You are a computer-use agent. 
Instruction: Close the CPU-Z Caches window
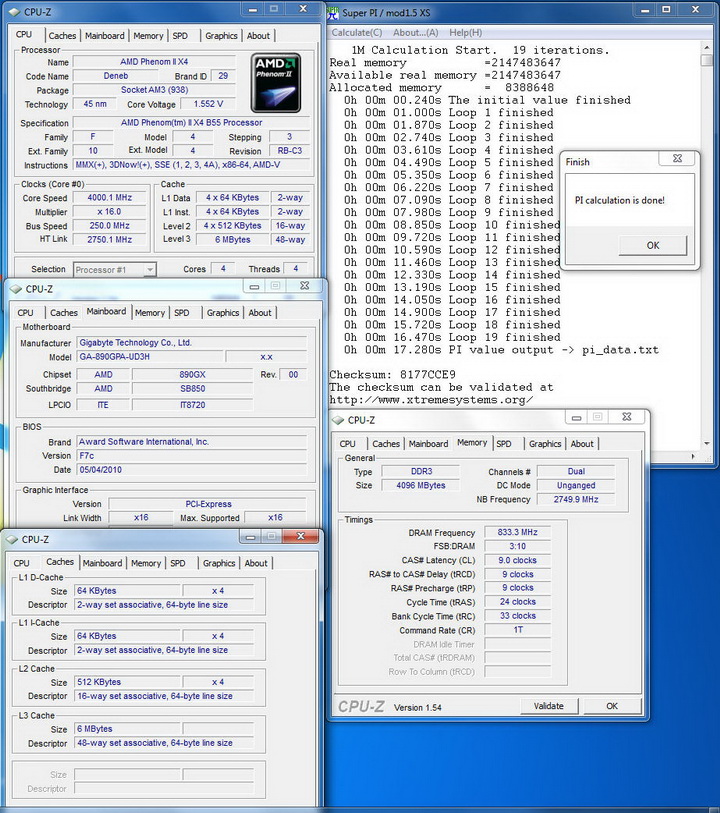pos(301,536)
